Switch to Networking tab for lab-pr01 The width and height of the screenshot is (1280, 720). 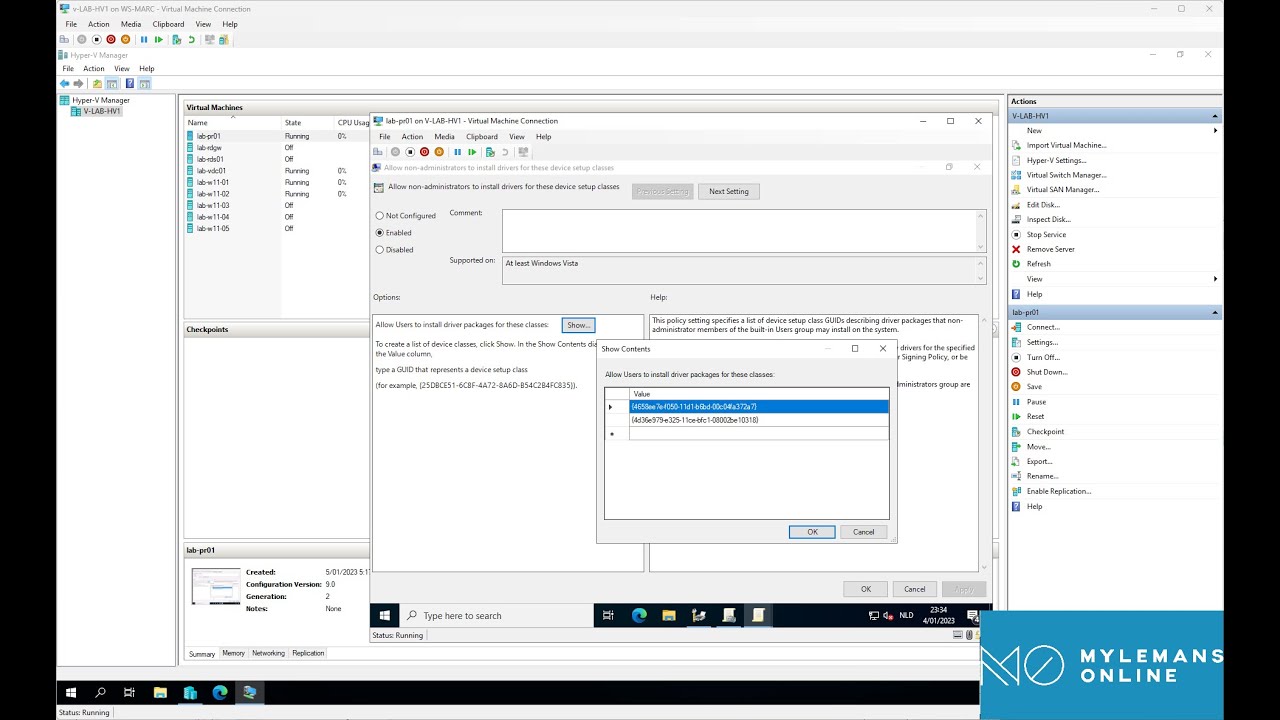pos(268,653)
